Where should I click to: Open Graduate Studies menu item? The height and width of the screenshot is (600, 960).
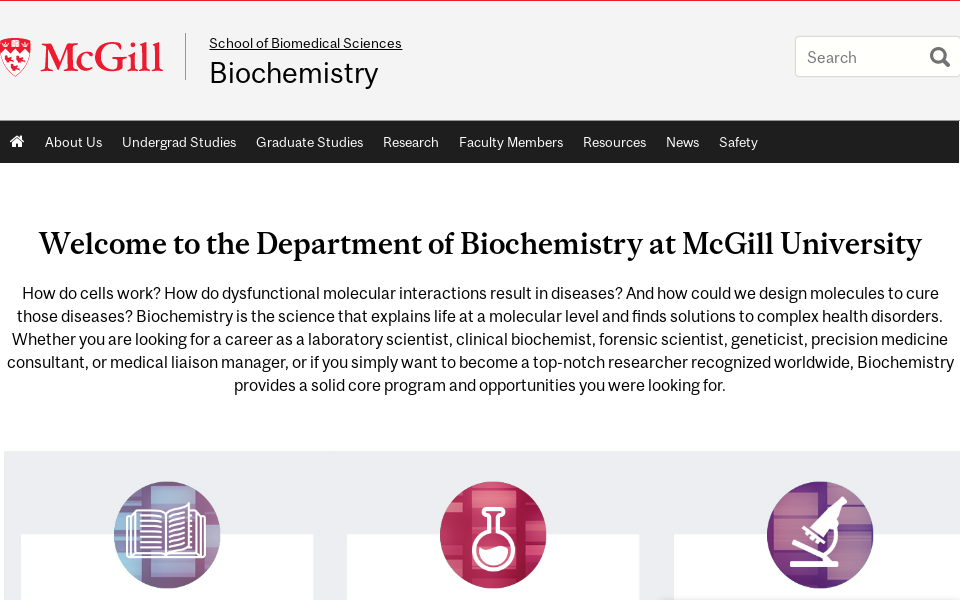(x=309, y=141)
